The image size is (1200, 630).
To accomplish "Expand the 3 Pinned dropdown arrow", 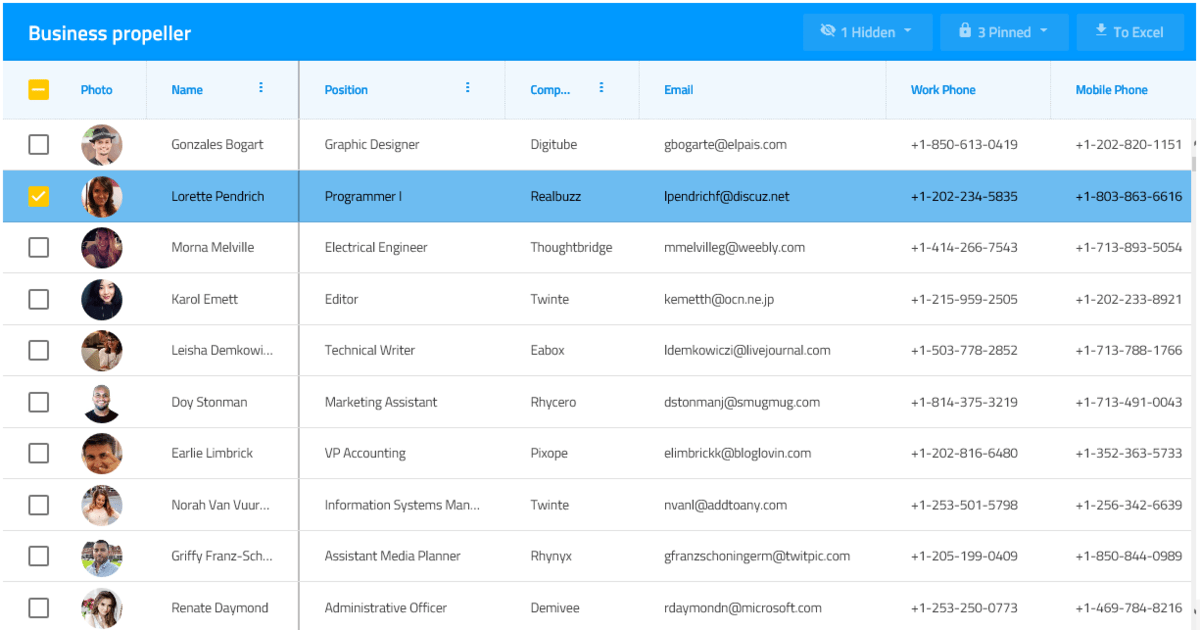I will [1044, 31].
